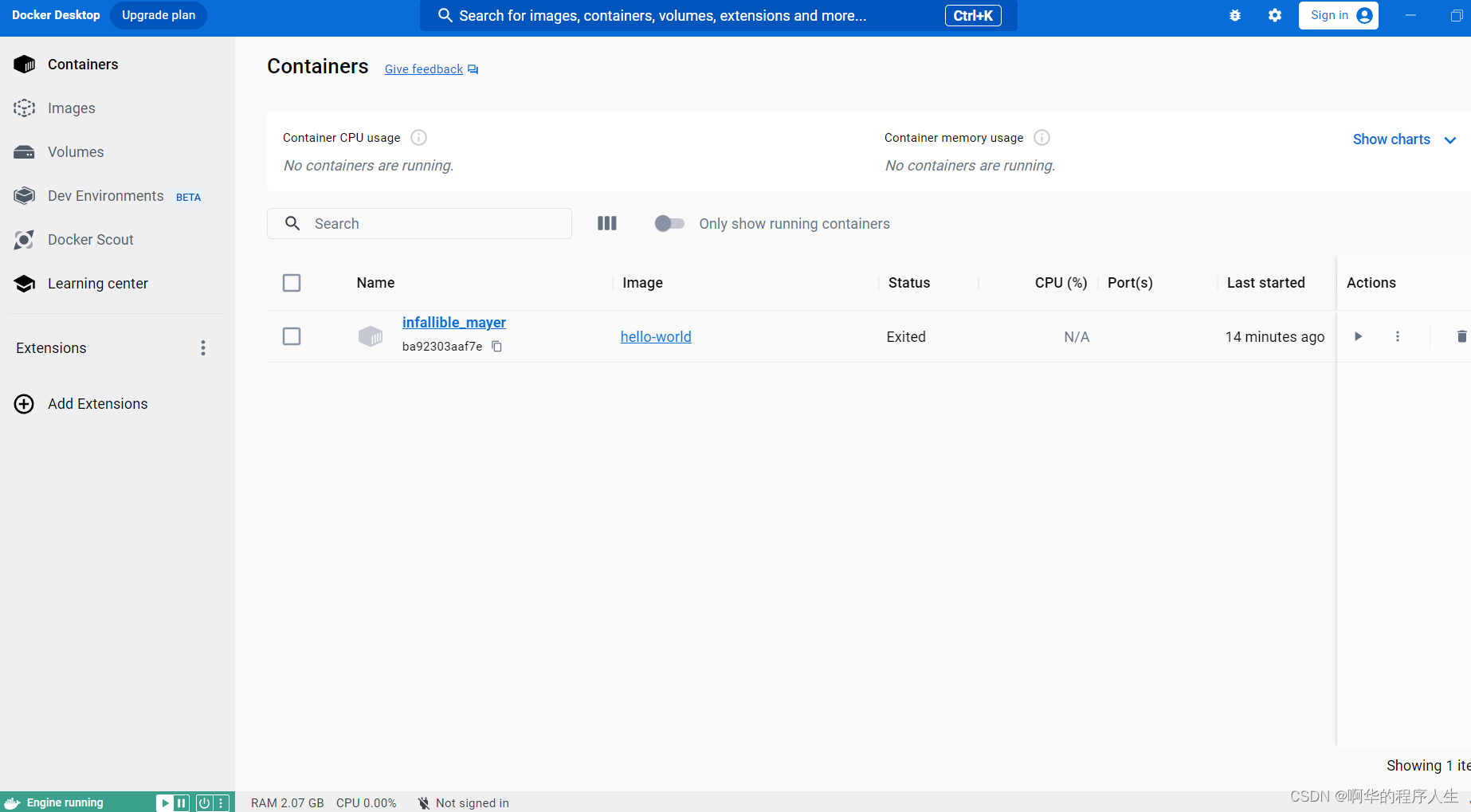The height and width of the screenshot is (812, 1471).
Task: Open the Give feedback link
Action: (424, 69)
